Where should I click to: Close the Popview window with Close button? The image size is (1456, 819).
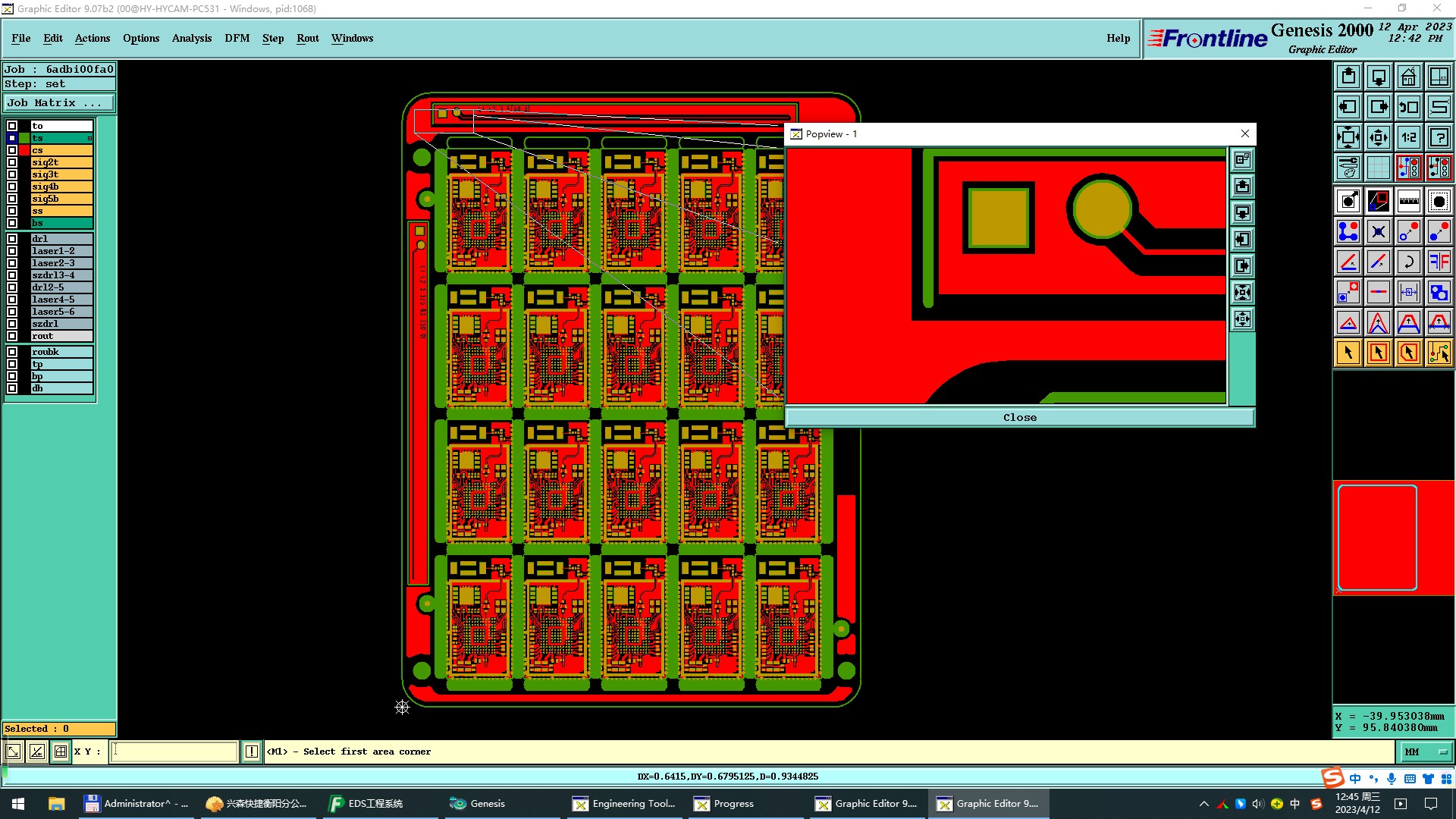tap(1019, 417)
